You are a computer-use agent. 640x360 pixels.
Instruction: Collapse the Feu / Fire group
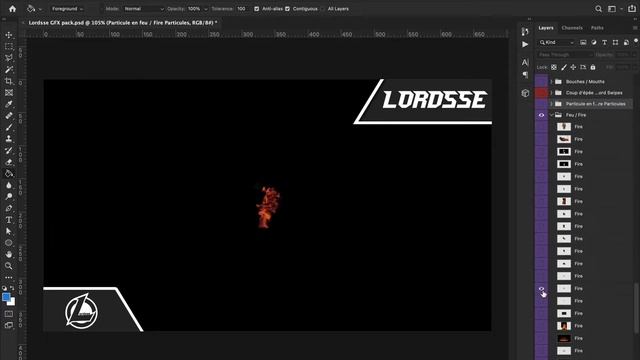(x=551, y=115)
